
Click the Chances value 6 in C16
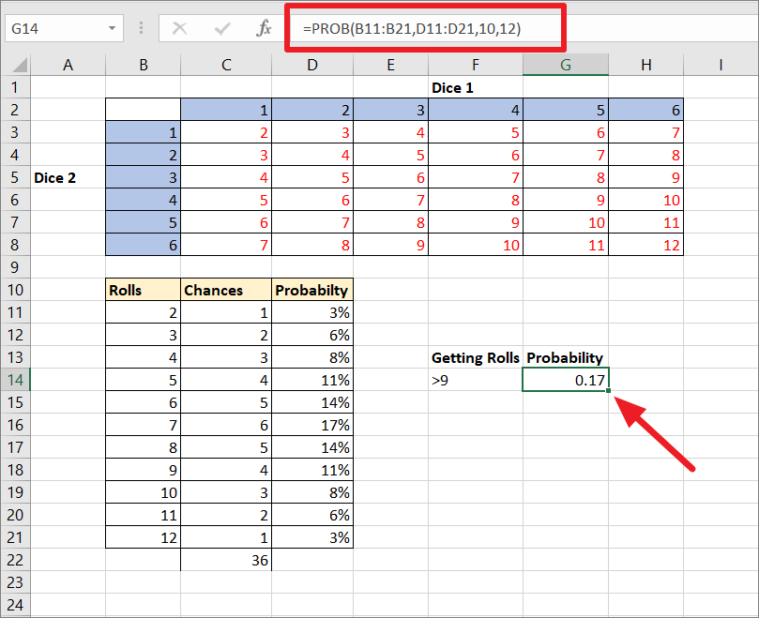[226, 425]
